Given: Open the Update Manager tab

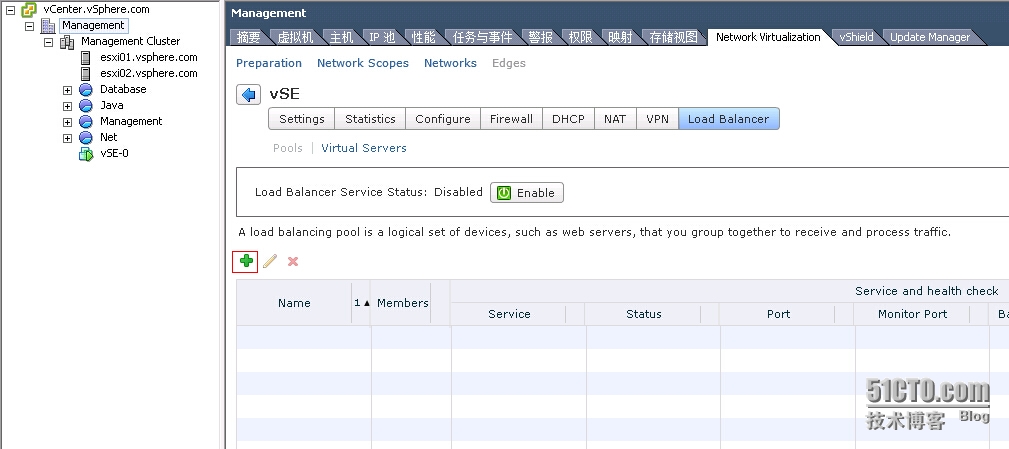Looking at the screenshot, I should tap(930, 37).
